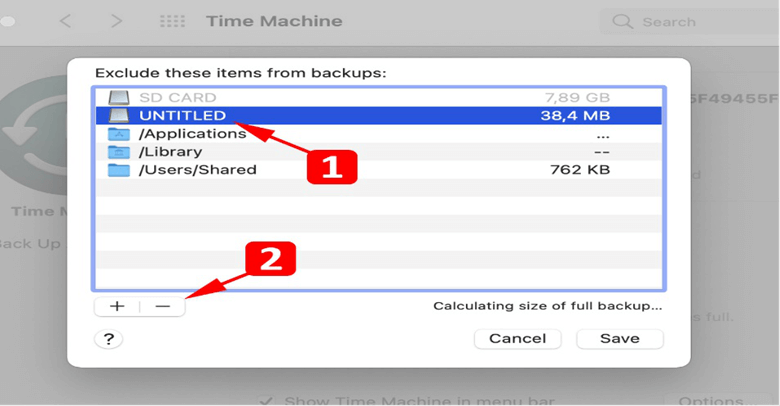
Task: Select the /Library list entry
Action: point(379,152)
